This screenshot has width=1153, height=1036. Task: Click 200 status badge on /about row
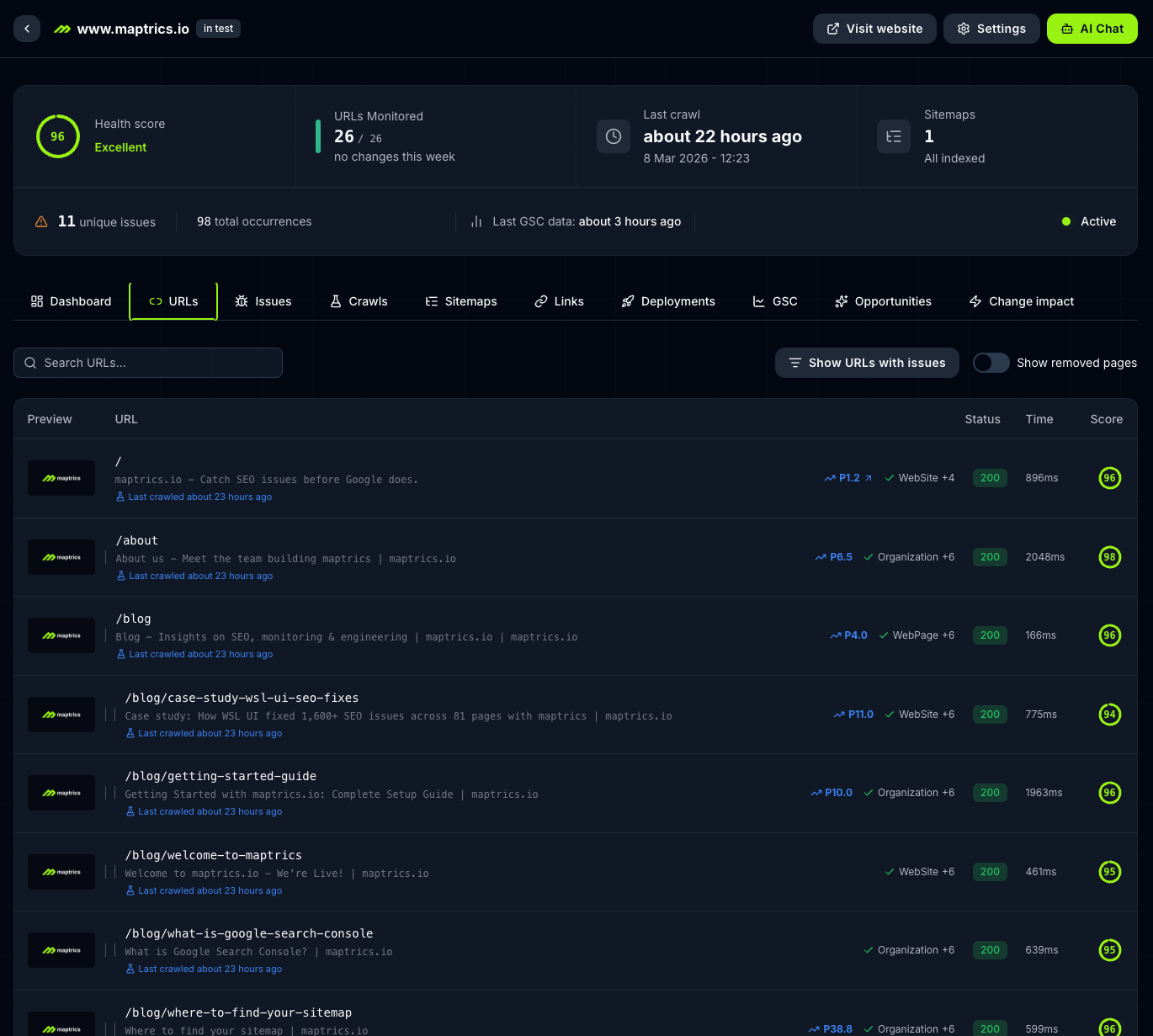tap(990, 557)
